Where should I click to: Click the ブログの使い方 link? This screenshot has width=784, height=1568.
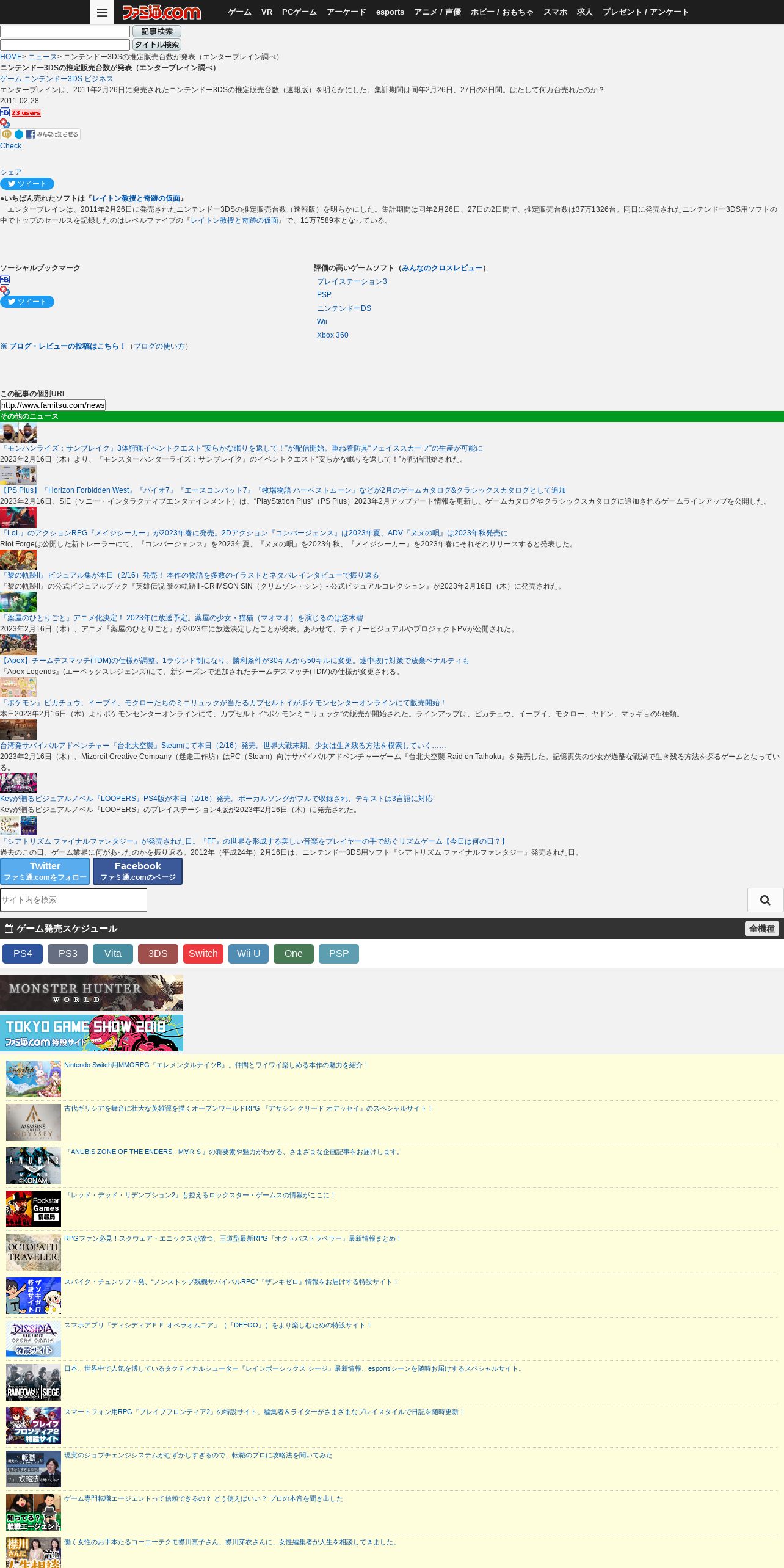pos(161,346)
